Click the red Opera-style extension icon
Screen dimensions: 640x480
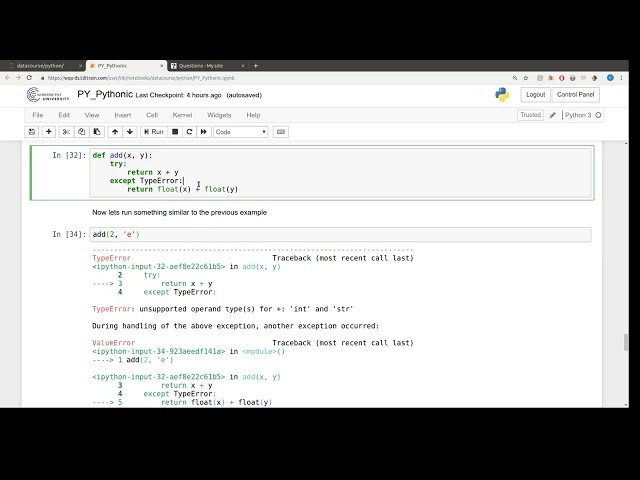click(x=562, y=78)
